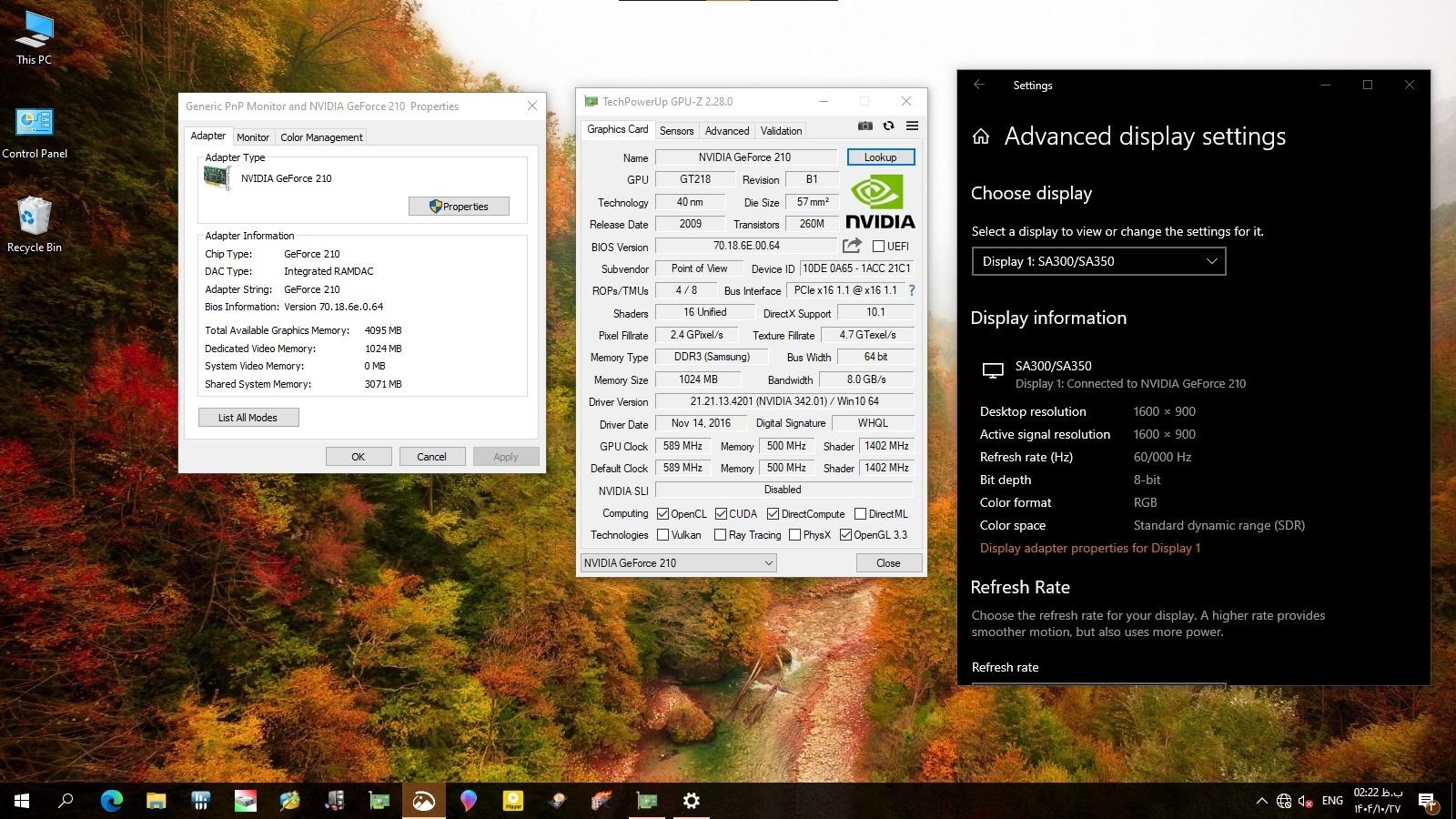The image size is (1456, 819).
Task: Open Microsoft Edge from the taskbar
Action: (111, 801)
